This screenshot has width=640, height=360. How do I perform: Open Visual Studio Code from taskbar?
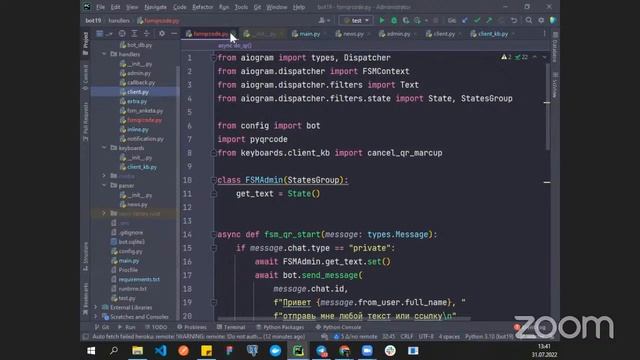tap(160, 351)
